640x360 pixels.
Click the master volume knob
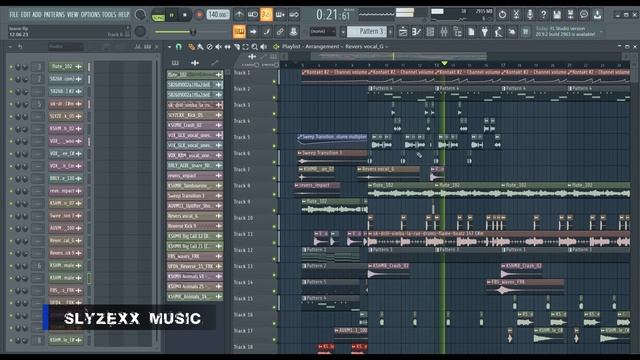(x=140, y=15)
